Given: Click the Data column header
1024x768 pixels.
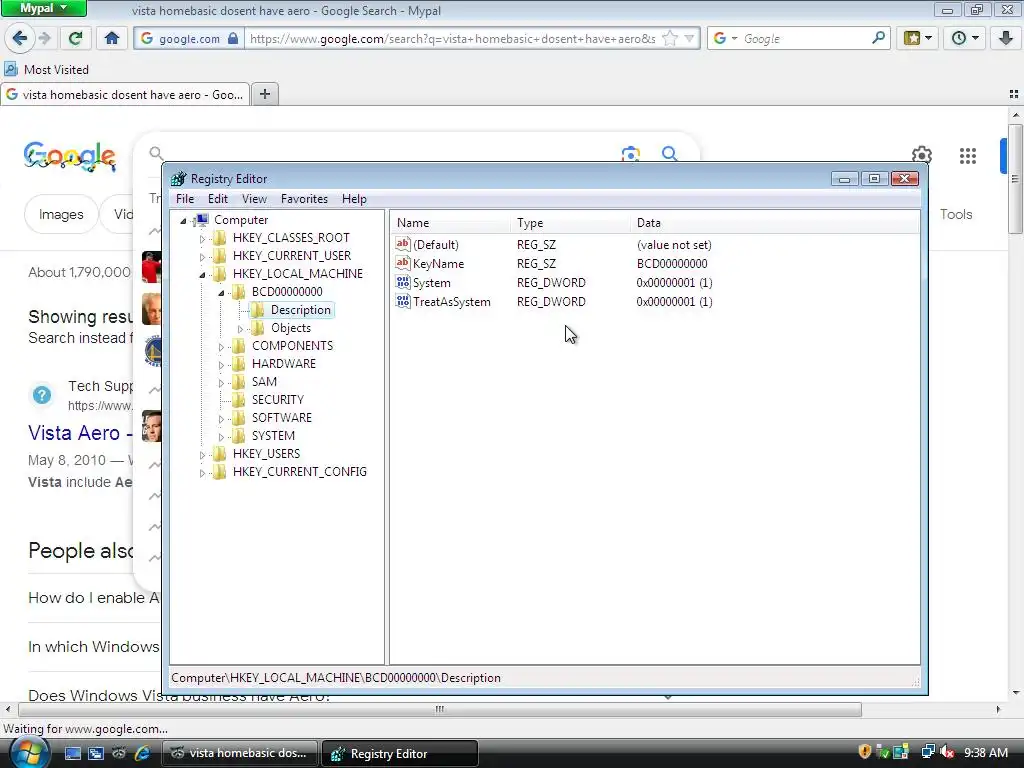Looking at the screenshot, I should (x=775, y=223).
